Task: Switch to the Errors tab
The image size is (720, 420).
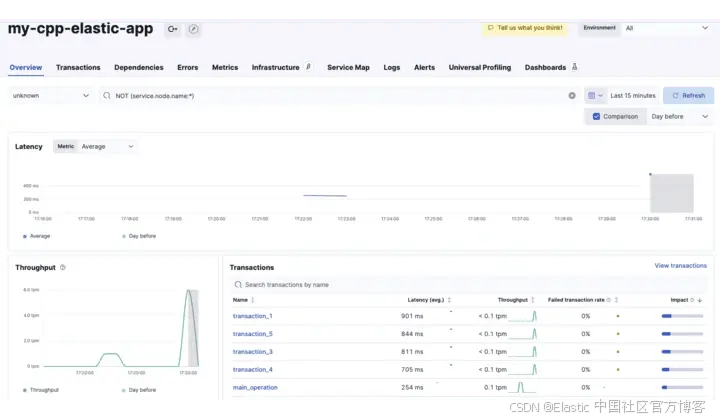Action: click(x=187, y=67)
